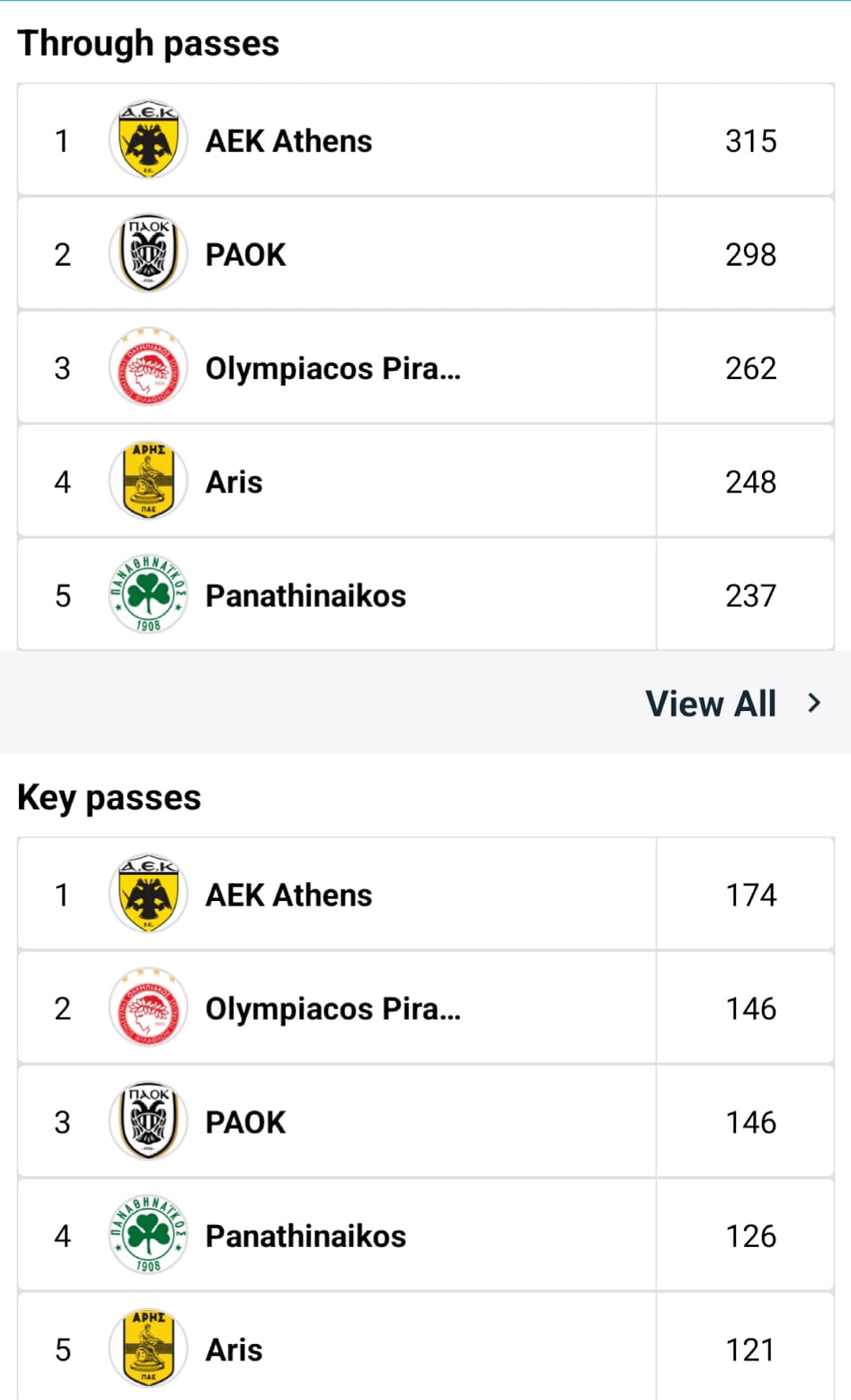This screenshot has width=851, height=1400.
Task: Tap AEK Athens crest in Through passes
Action: (148, 140)
